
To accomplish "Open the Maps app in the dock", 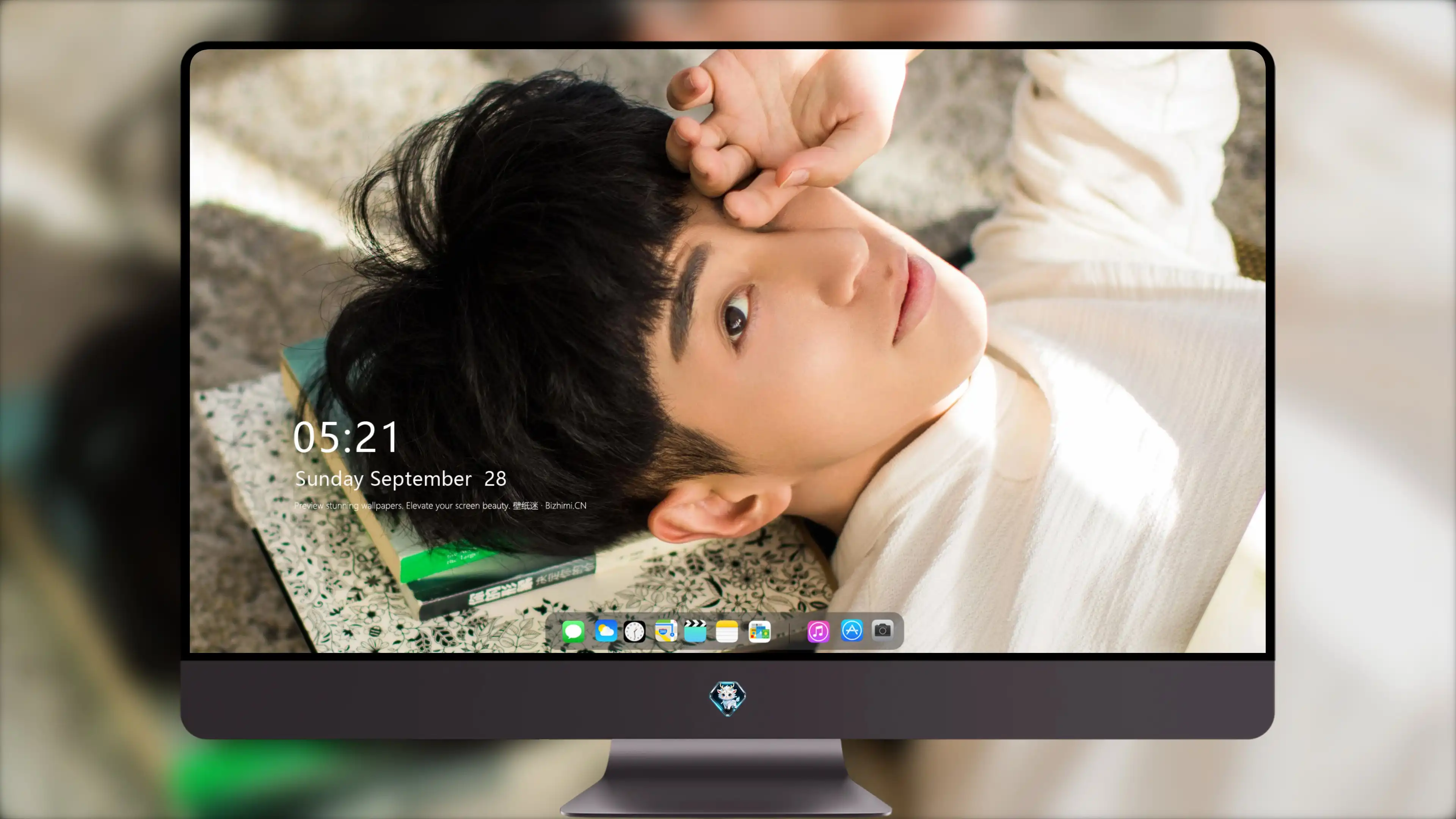I will point(666,631).
